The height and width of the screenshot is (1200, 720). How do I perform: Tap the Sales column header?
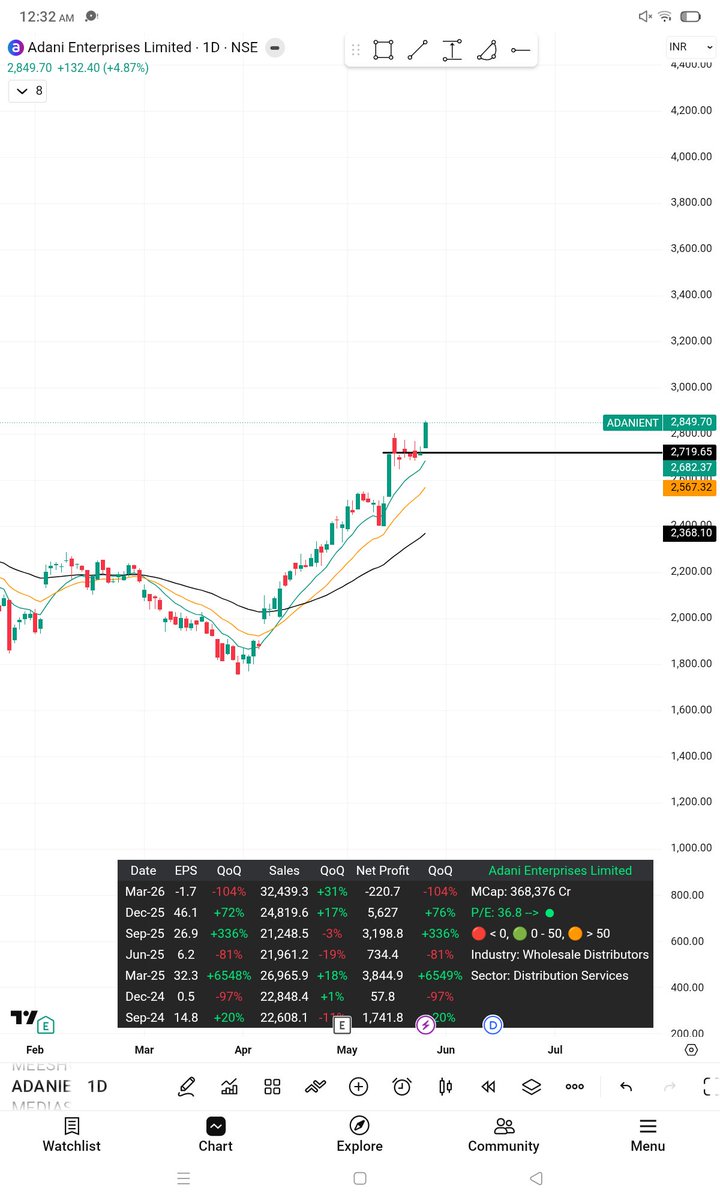(284, 871)
